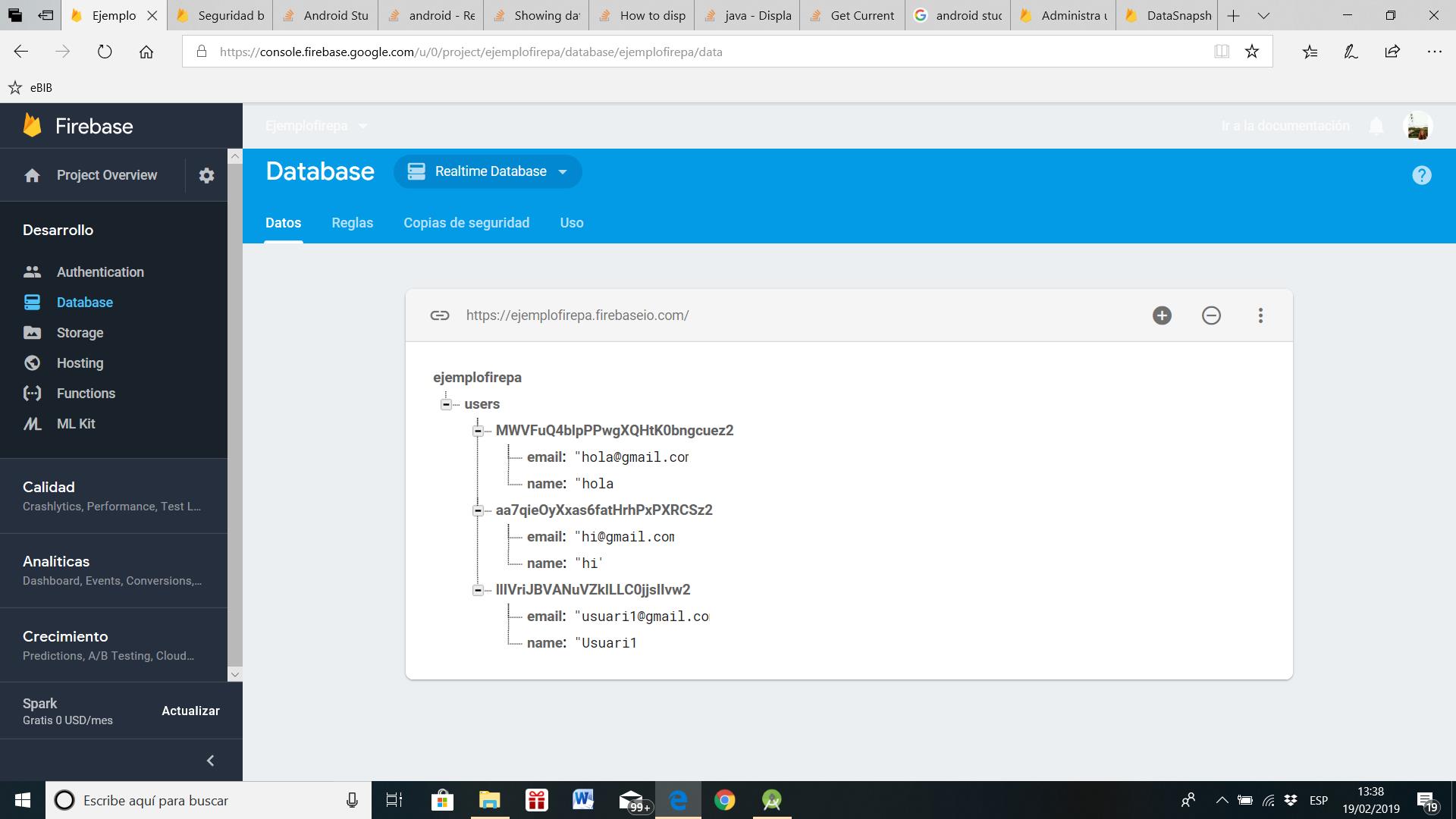Image resolution: width=1456 pixels, height=819 pixels.
Task: Open the Copias de seguridad tab
Action: pos(466,222)
